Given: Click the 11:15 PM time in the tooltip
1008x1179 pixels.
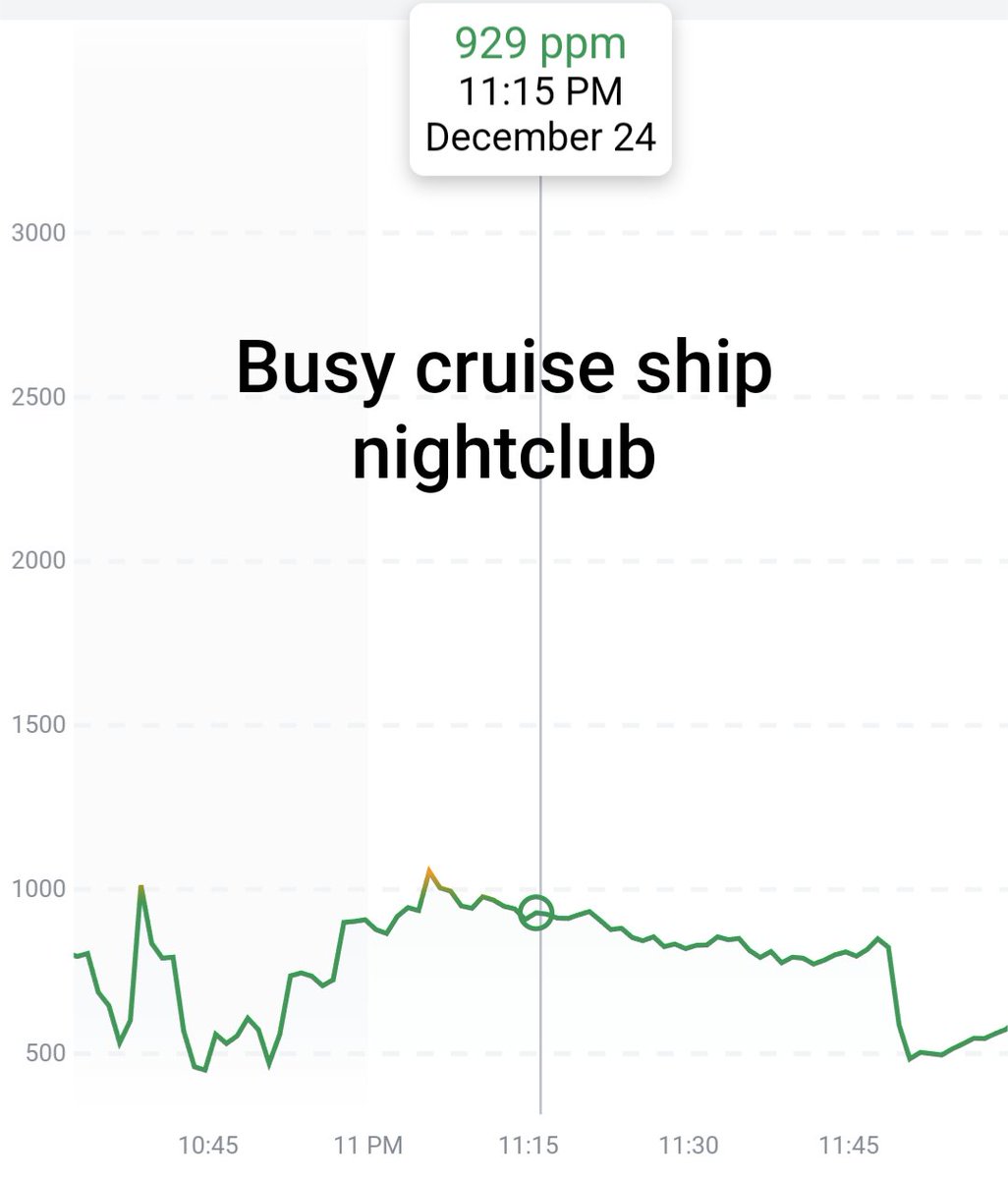Looking at the screenshot, I should tap(540, 91).
